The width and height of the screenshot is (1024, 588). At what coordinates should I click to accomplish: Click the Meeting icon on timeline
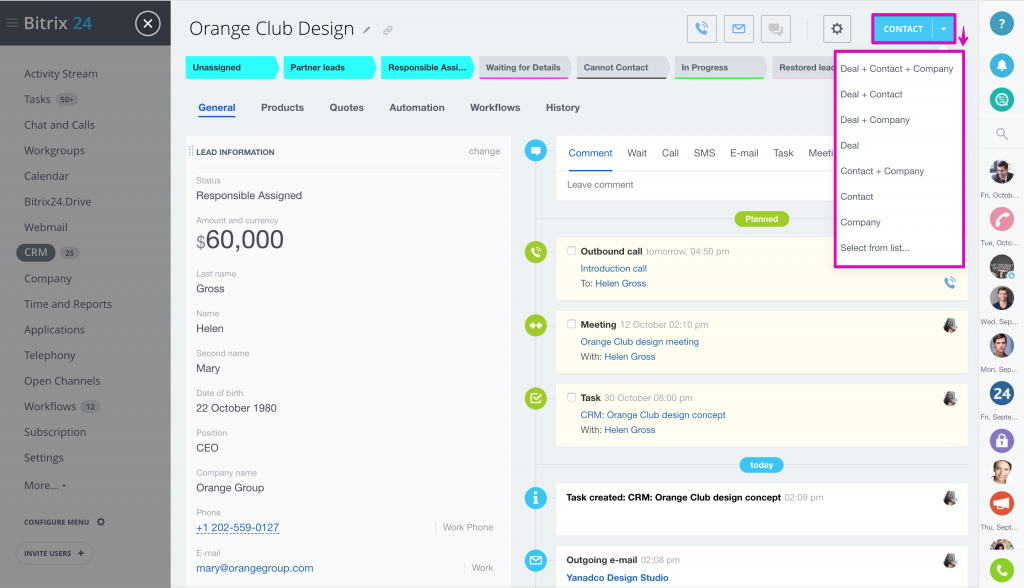(536, 325)
